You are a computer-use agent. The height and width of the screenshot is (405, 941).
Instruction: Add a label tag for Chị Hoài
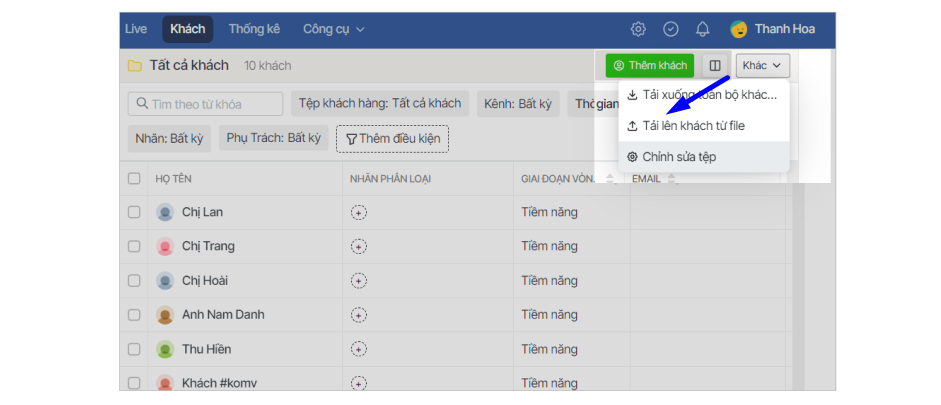point(359,281)
